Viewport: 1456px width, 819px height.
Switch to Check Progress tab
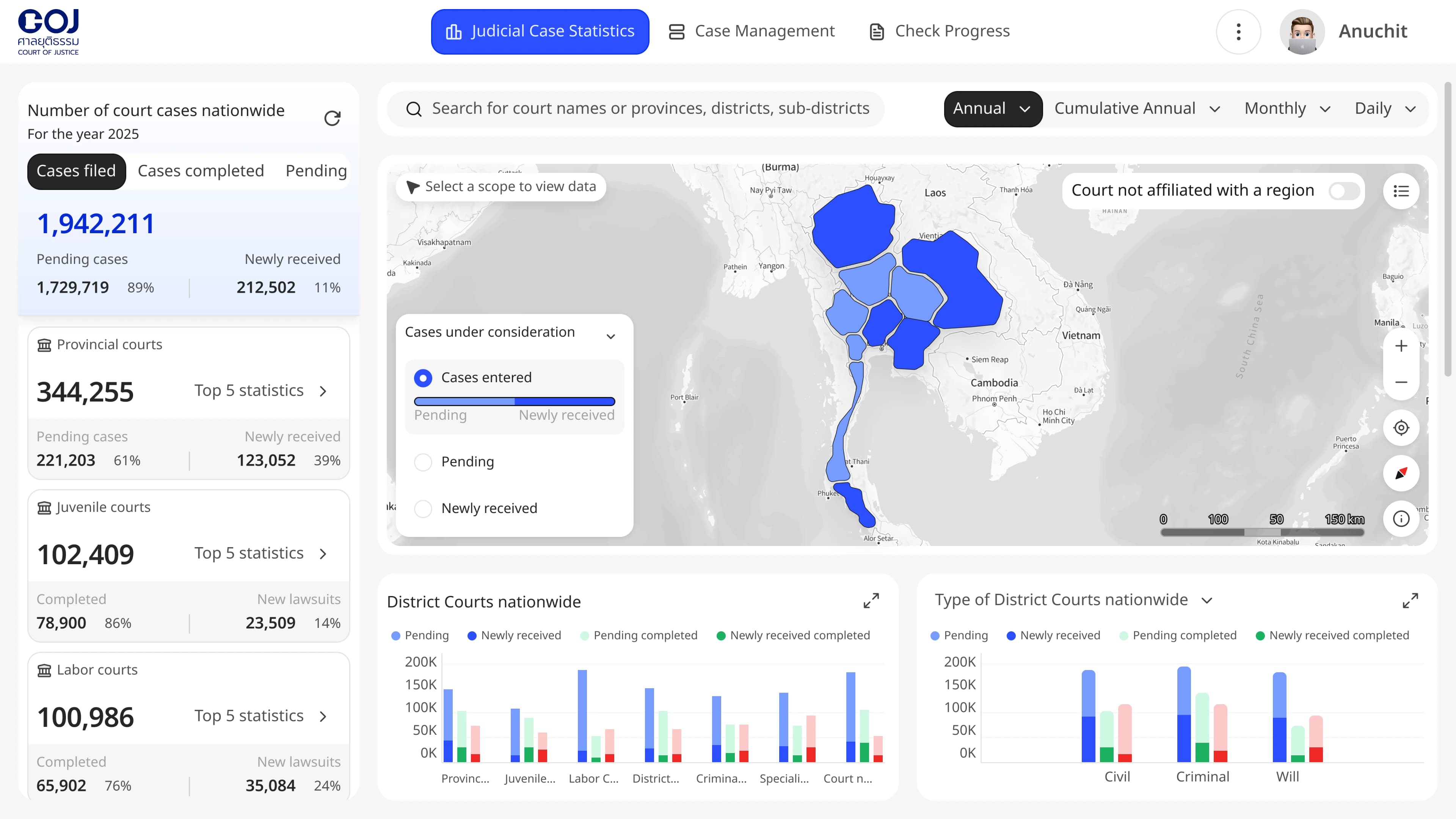pyautogui.click(x=940, y=31)
